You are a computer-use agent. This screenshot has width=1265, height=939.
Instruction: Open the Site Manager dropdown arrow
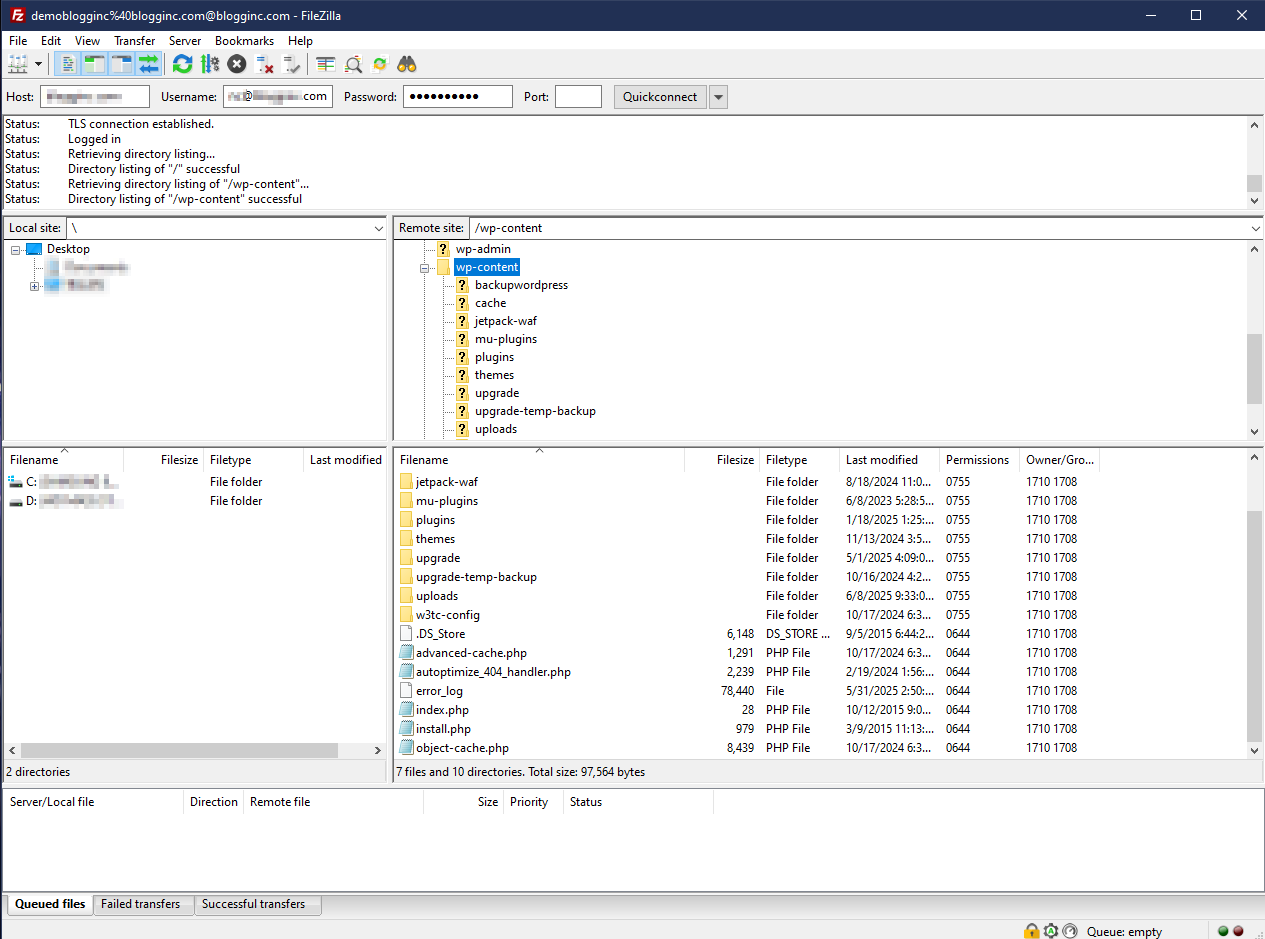[39, 64]
